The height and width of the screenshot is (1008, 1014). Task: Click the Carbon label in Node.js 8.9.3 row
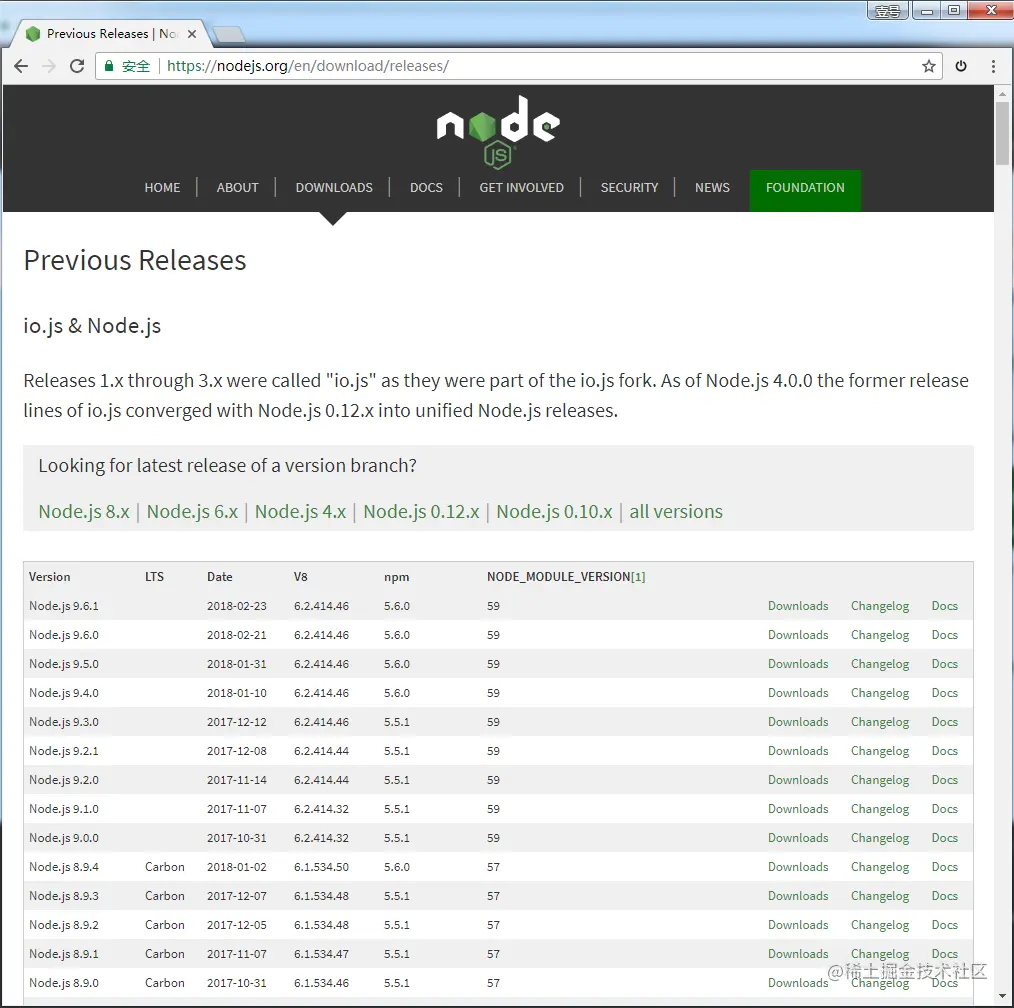(164, 895)
